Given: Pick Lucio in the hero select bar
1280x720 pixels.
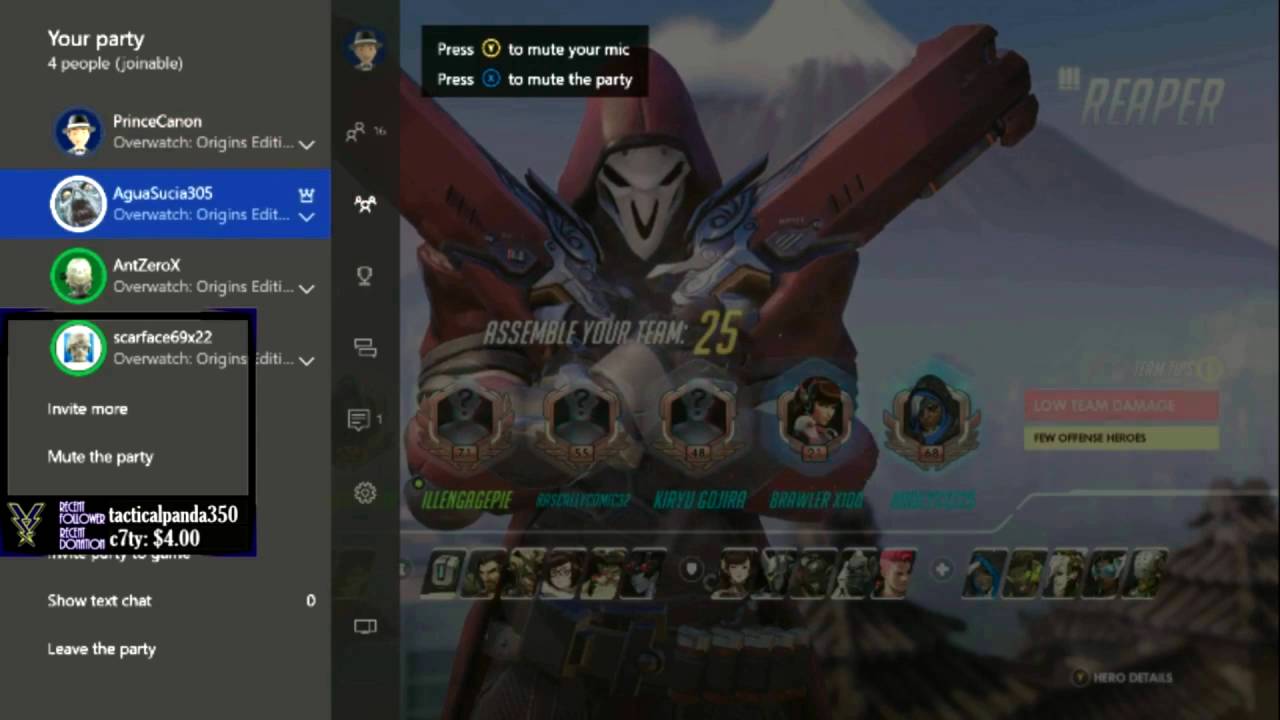Looking at the screenshot, I should pyautogui.click(x=1025, y=574).
